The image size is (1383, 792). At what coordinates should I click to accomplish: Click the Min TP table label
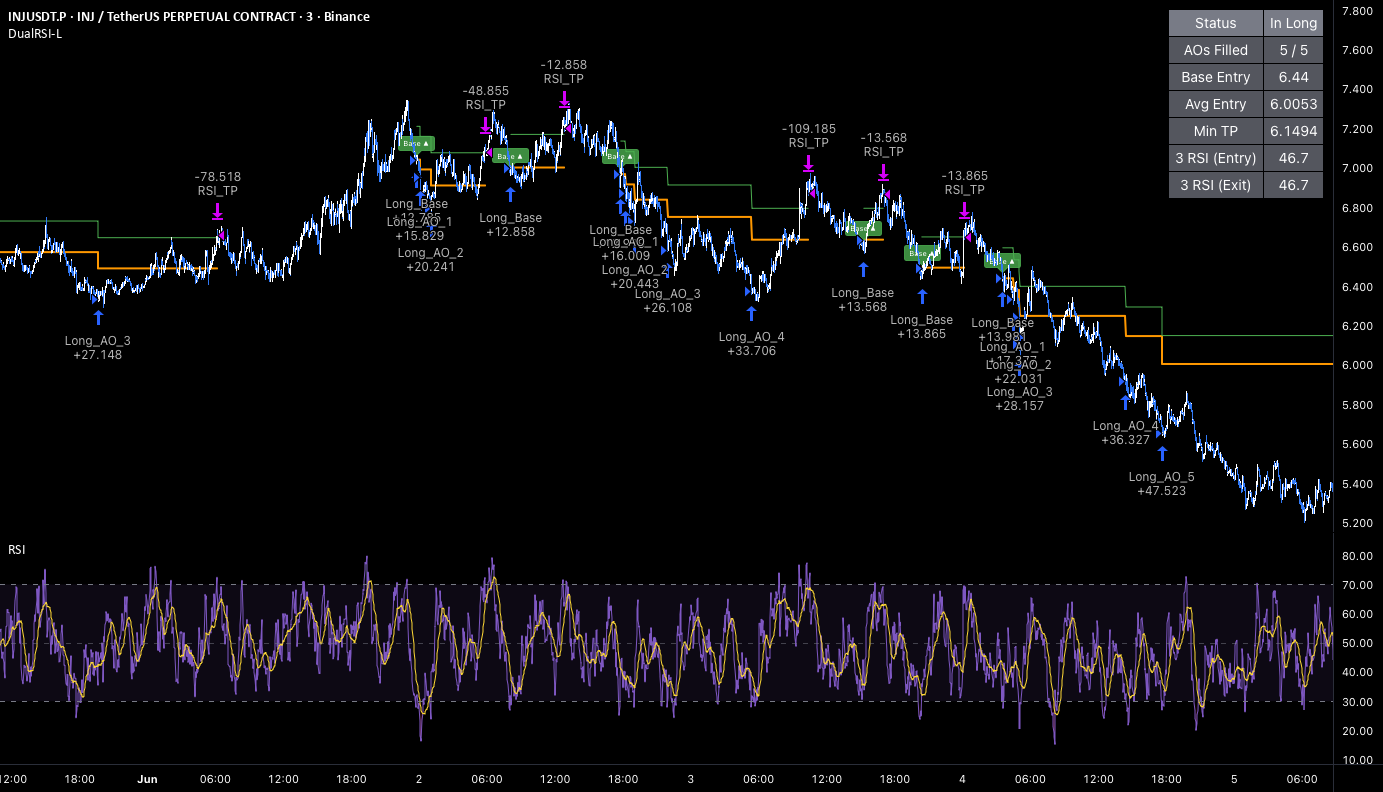[x=1215, y=131]
